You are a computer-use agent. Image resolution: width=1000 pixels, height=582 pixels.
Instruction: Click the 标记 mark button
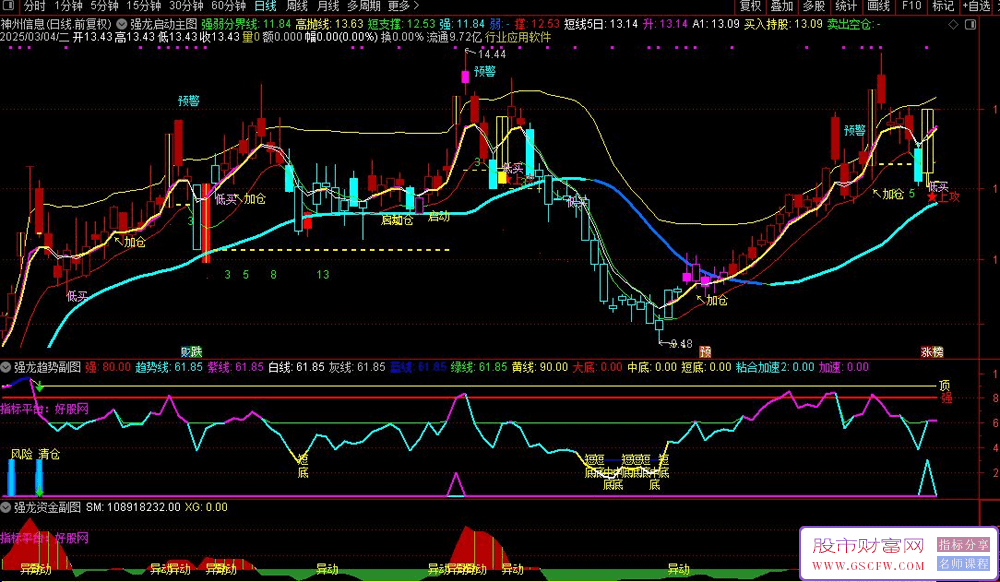[x=943, y=6]
